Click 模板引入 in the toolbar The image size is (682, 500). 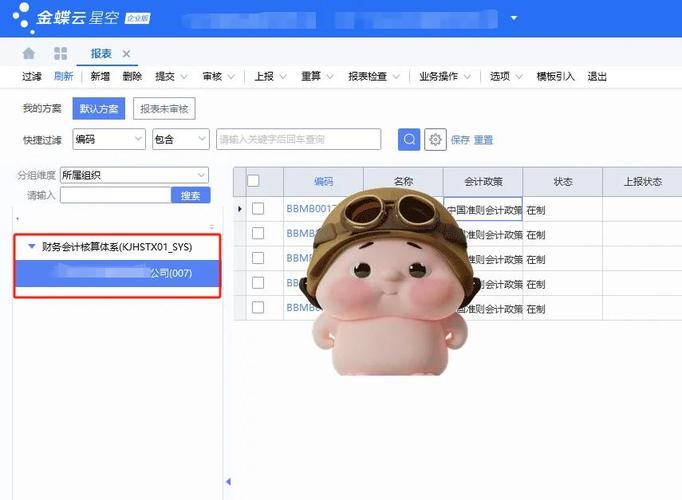(x=555, y=77)
